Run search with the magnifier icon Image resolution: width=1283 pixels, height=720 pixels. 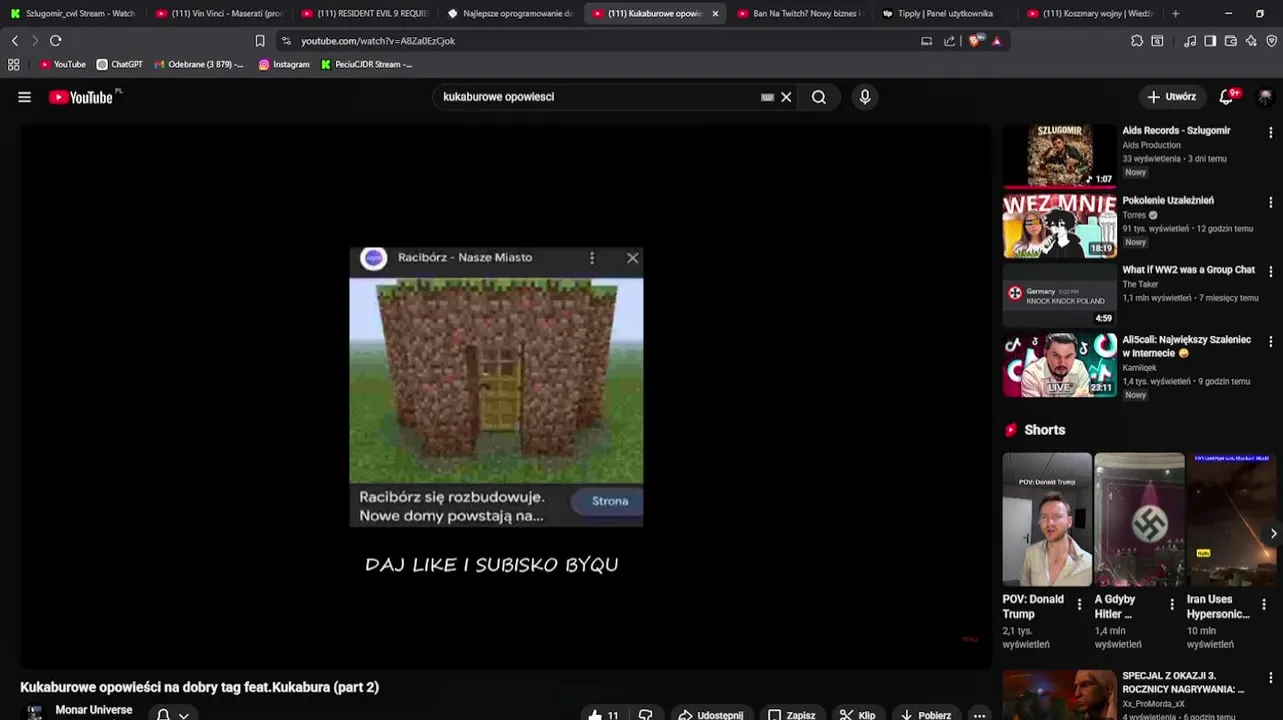819,97
